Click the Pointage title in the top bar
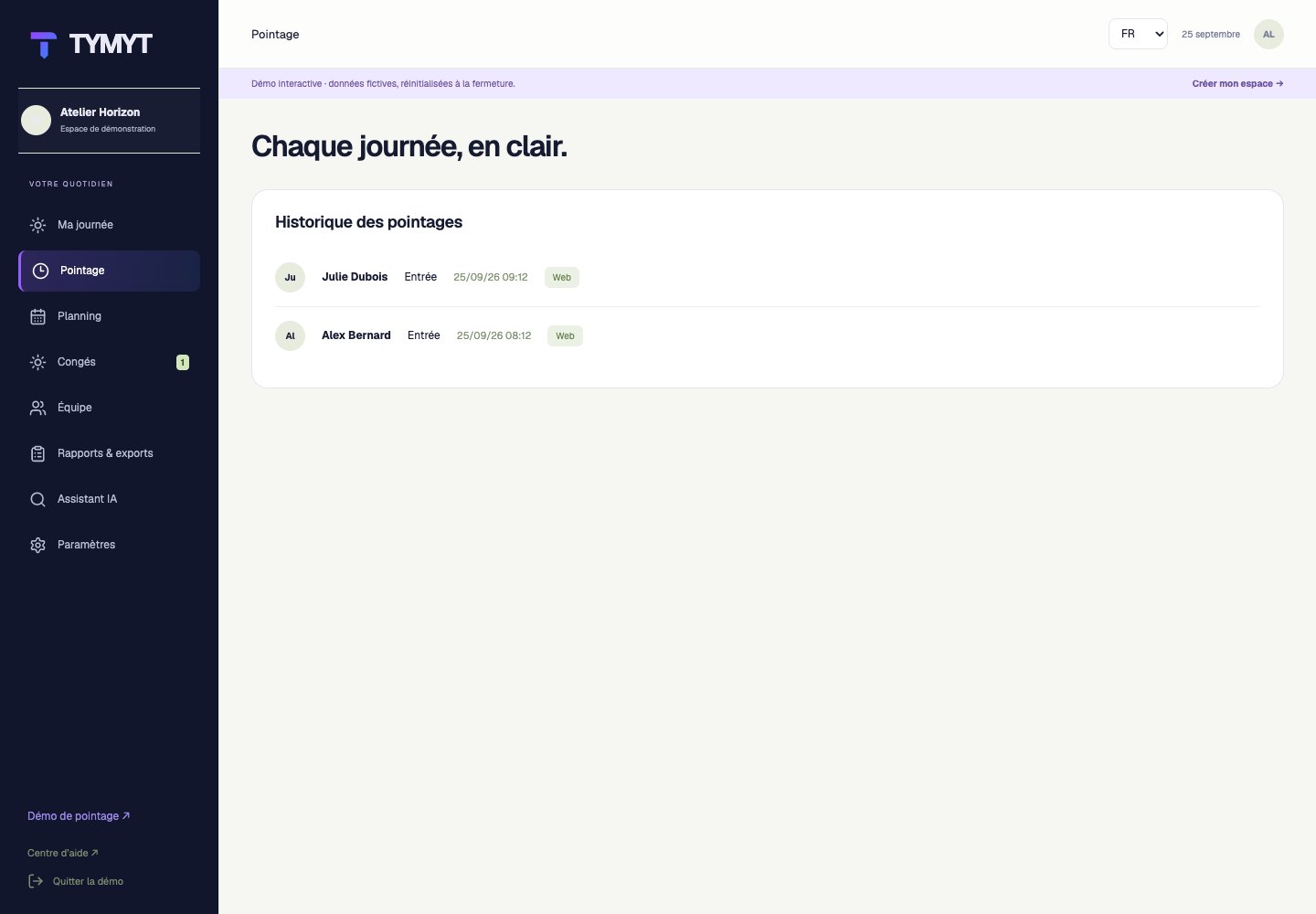Viewport: 1316px width, 914px height. 275,34
